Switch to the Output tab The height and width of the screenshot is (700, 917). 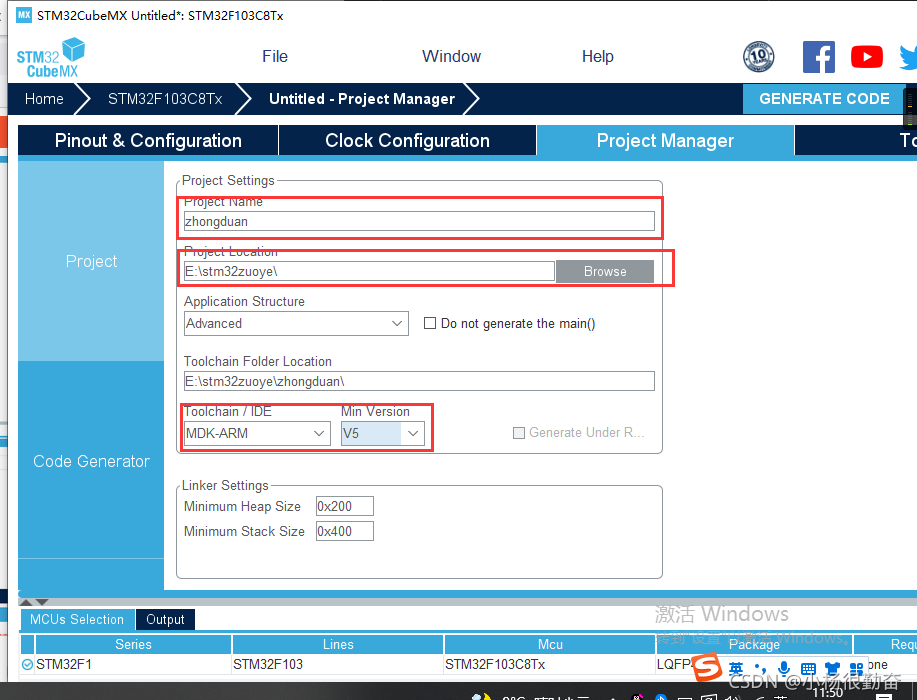point(166,619)
